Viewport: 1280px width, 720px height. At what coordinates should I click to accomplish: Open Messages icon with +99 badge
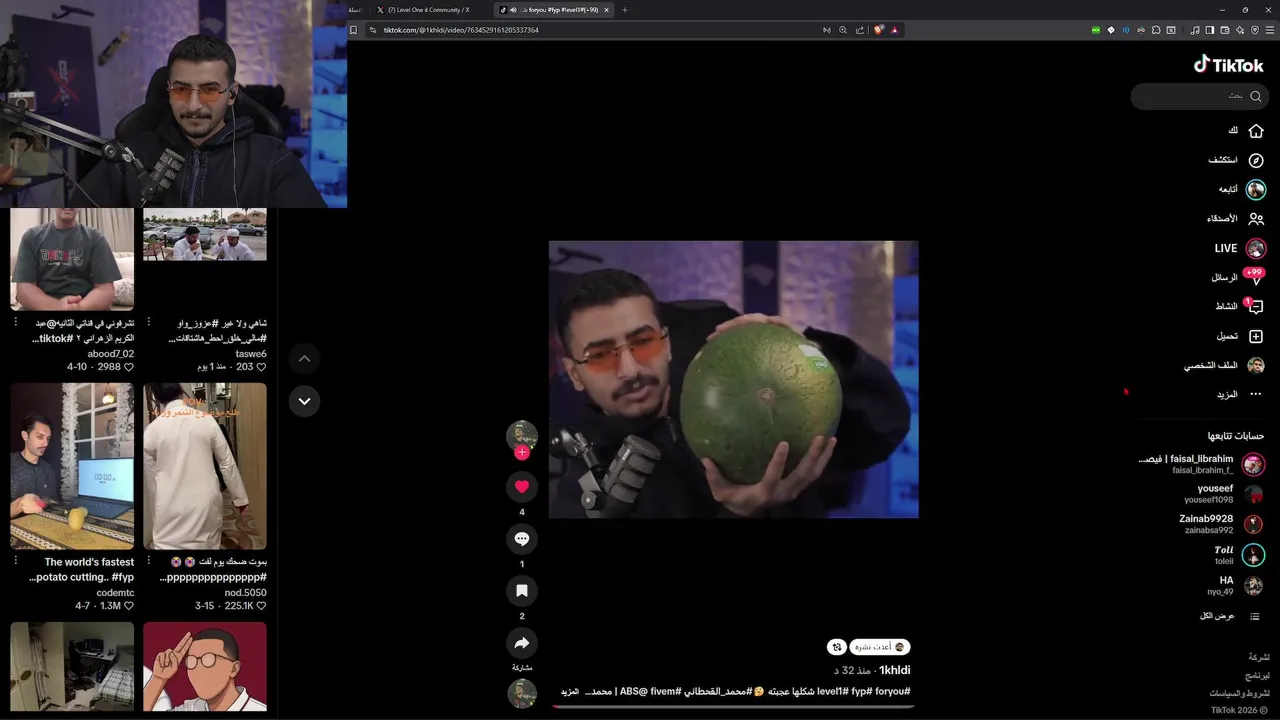click(x=1256, y=278)
